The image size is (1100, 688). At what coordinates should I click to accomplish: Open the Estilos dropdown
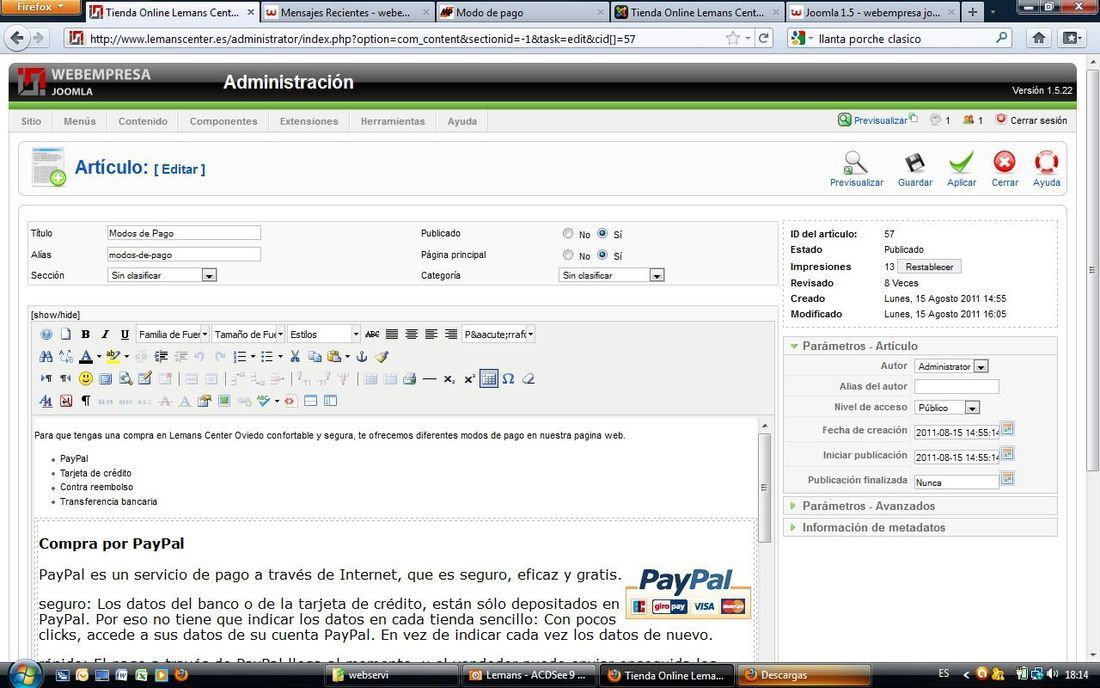[x=324, y=335]
